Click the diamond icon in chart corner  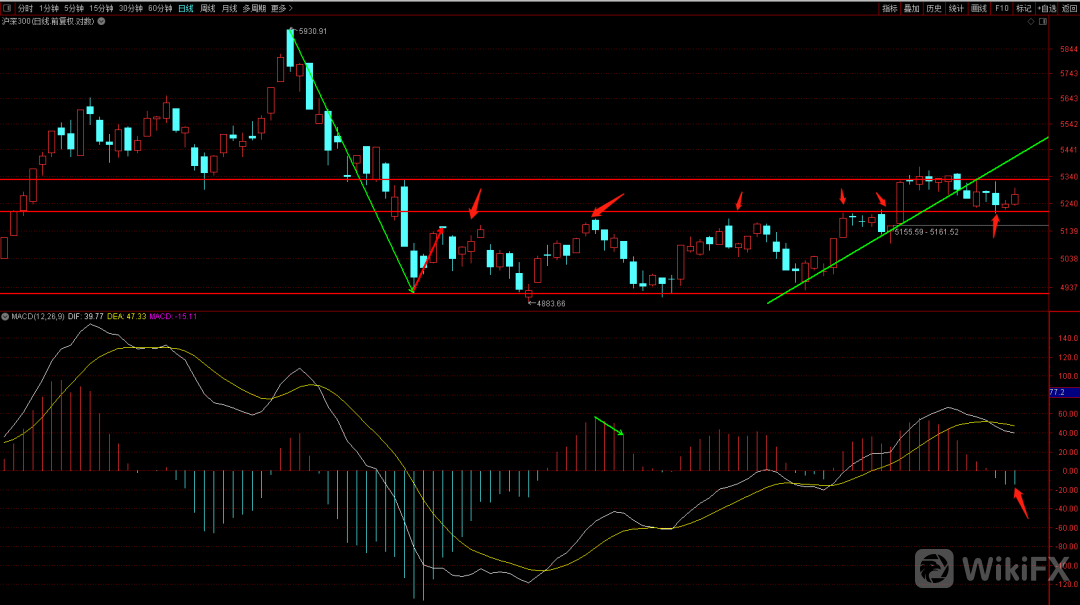pyautogui.click(x=1029, y=22)
